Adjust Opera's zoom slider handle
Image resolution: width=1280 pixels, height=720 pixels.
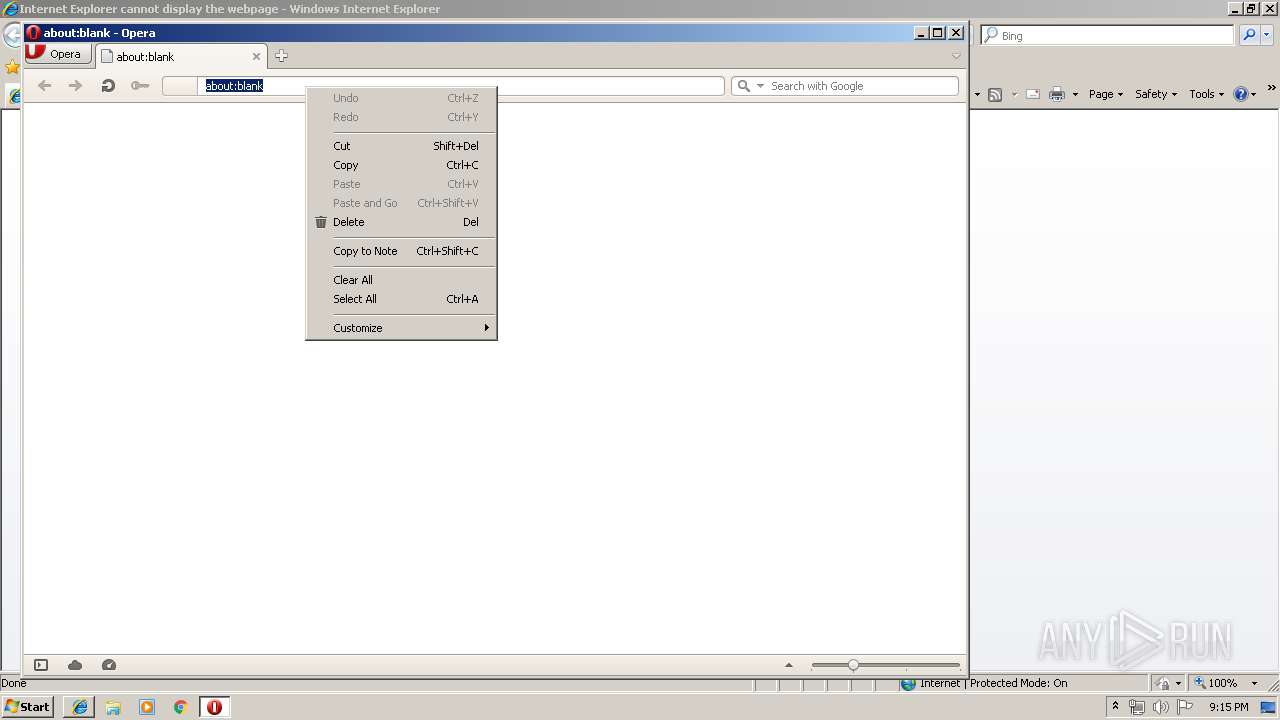point(853,665)
